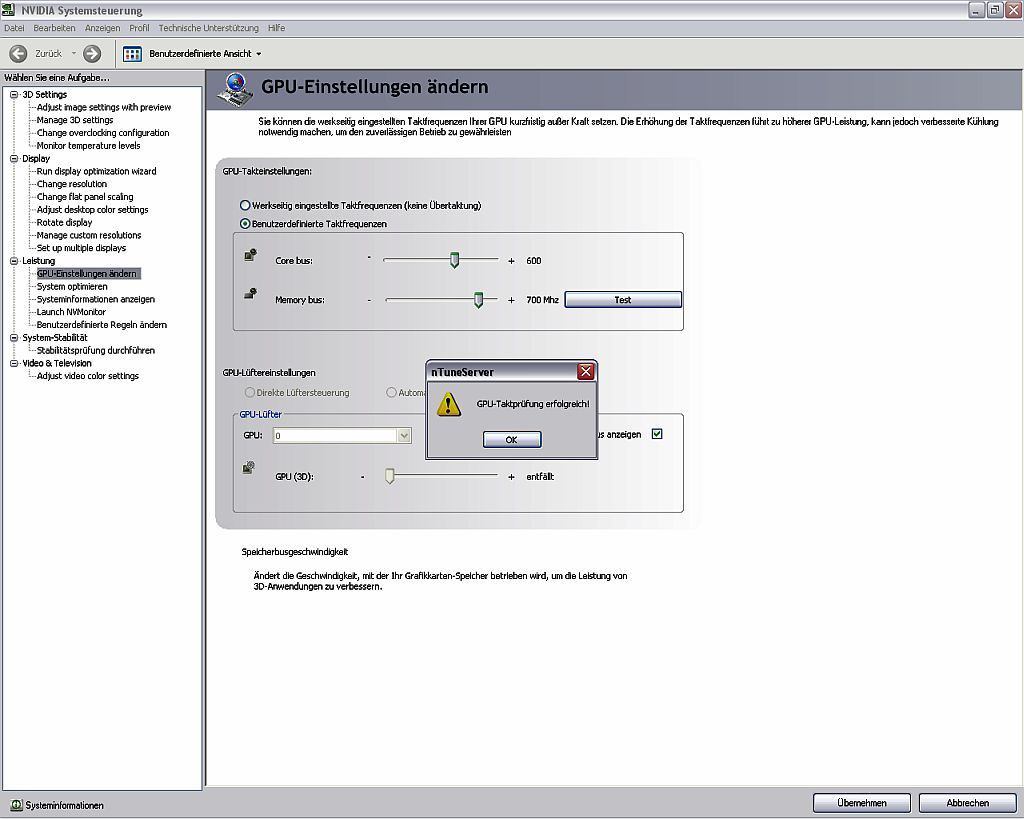Collapse the System-Stabilität tree node

14,338
